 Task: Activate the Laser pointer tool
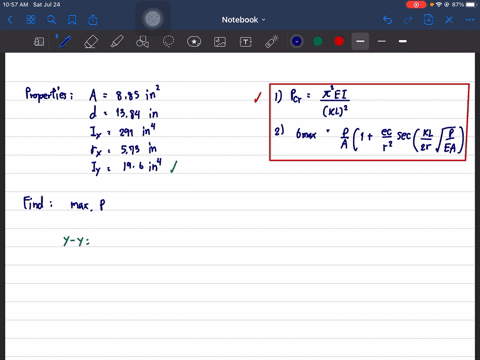[272, 42]
